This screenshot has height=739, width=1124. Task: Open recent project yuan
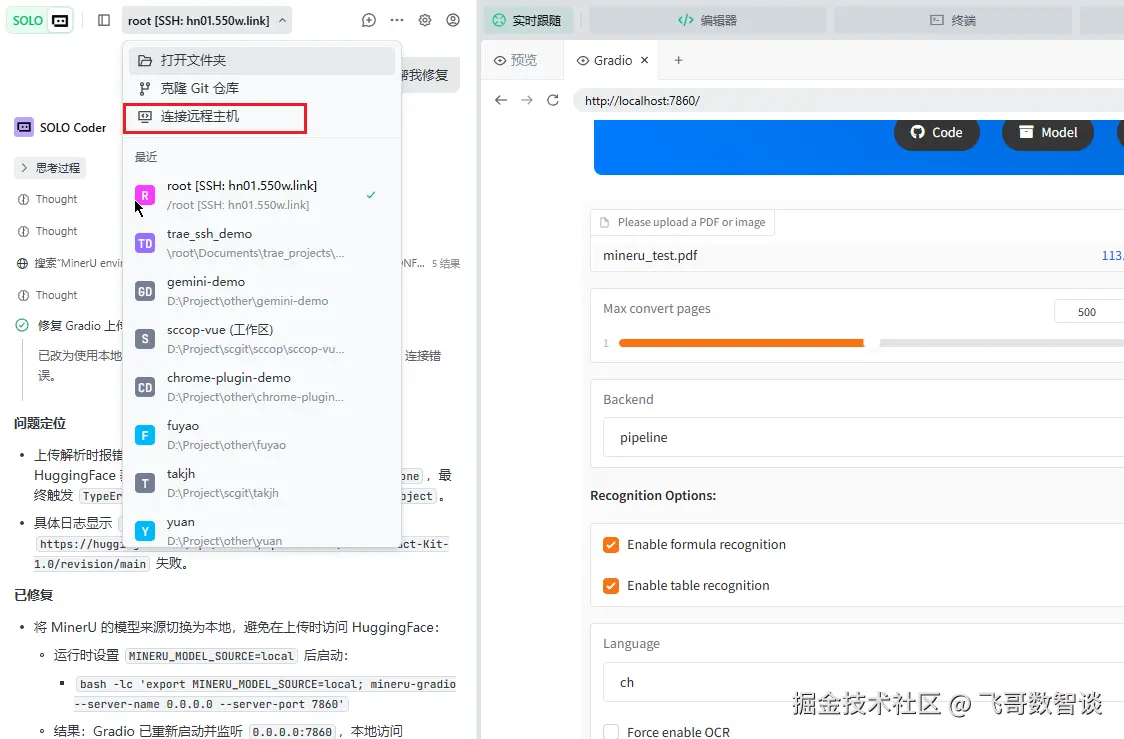(262, 530)
